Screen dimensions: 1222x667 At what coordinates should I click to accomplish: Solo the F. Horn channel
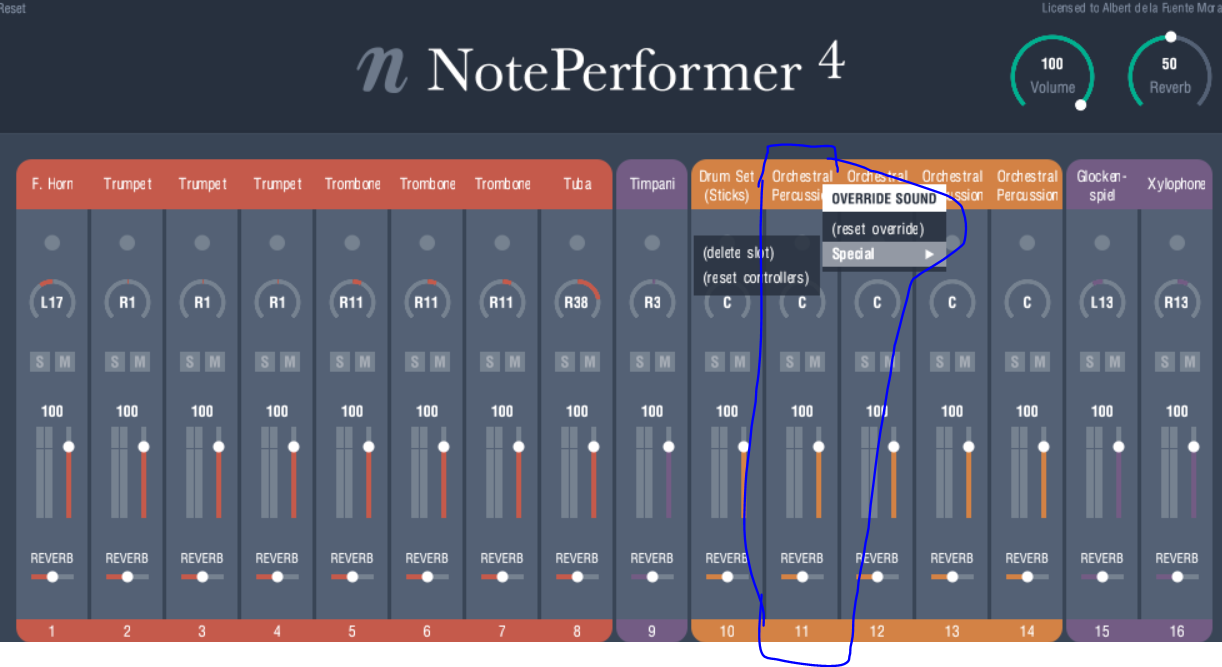click(x=40, y=362)
